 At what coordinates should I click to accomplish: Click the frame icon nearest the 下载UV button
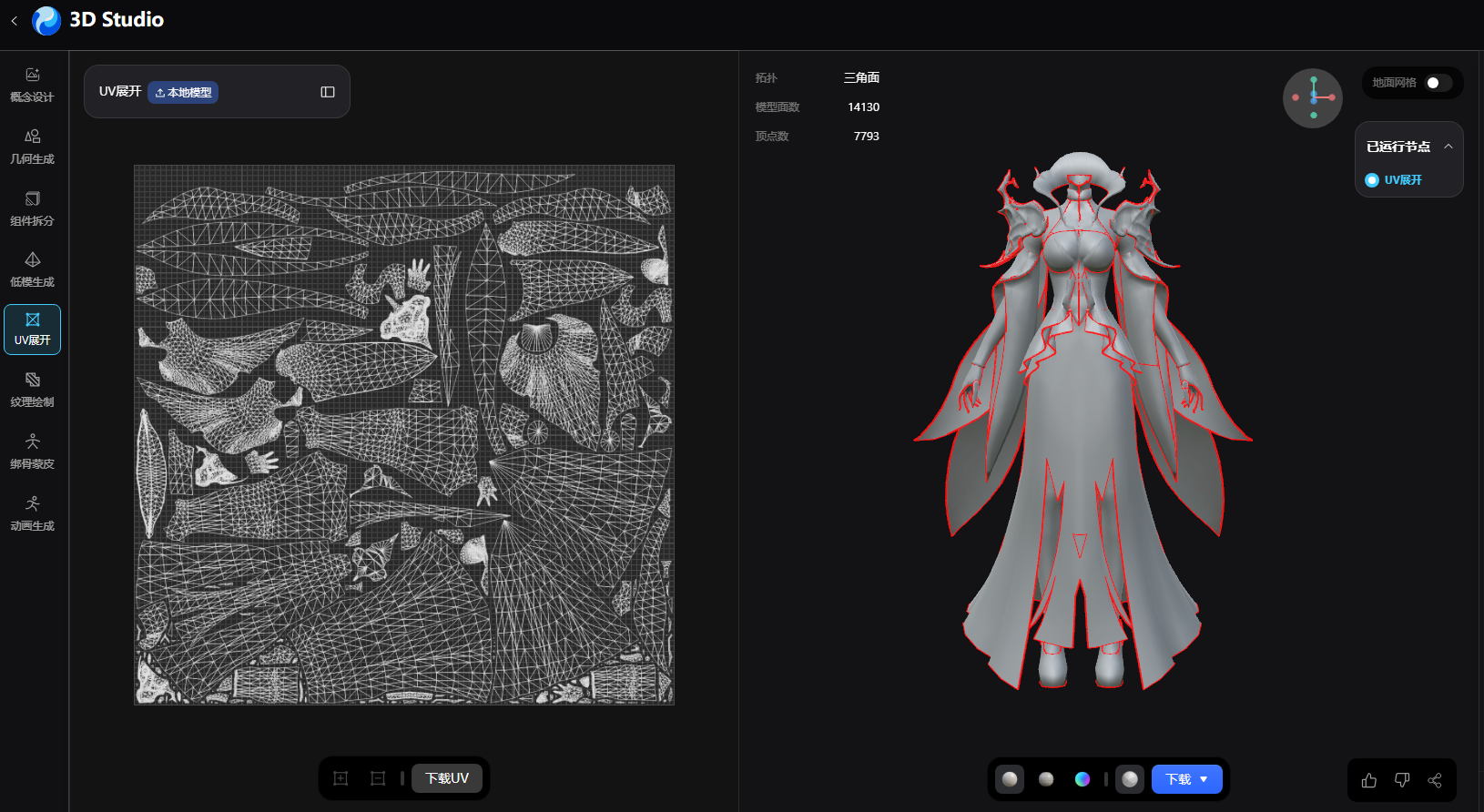tap(378, 778)
